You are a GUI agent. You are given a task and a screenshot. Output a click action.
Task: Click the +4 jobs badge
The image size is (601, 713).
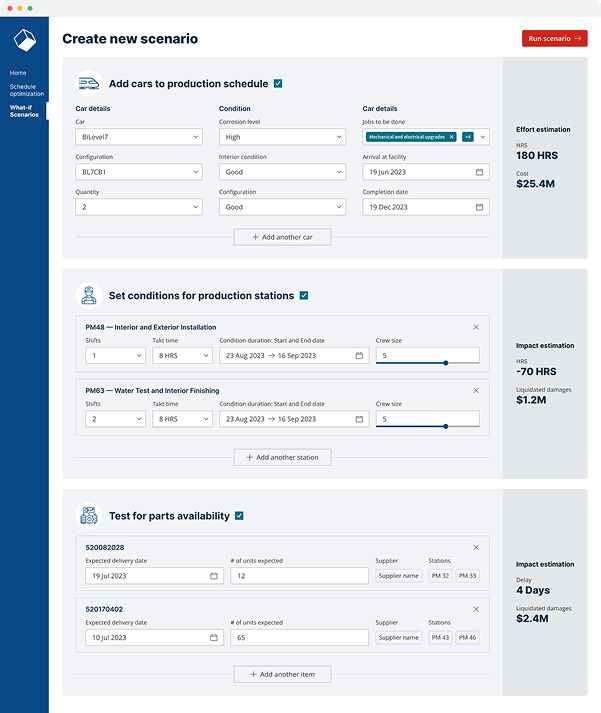coord(468,137)
